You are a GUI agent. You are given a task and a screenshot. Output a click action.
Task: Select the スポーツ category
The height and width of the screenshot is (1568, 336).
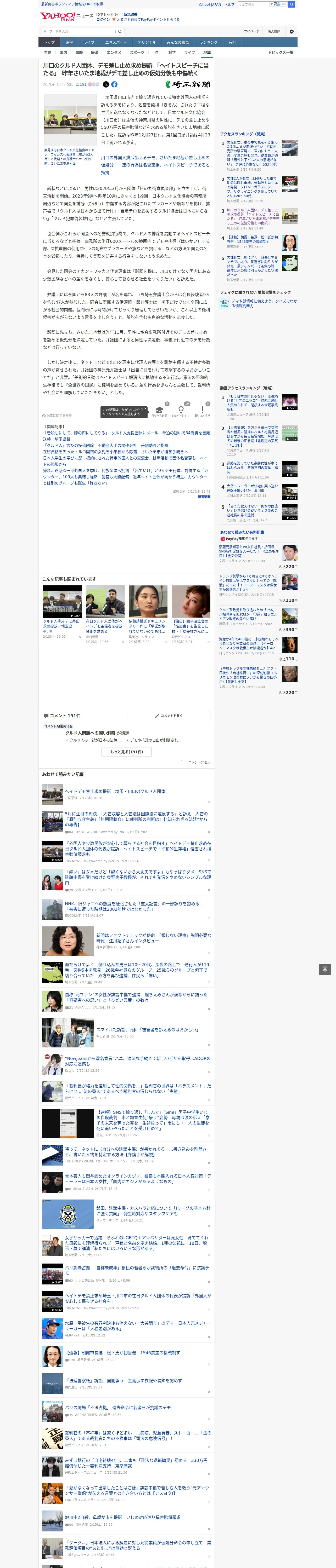point(137,52)
